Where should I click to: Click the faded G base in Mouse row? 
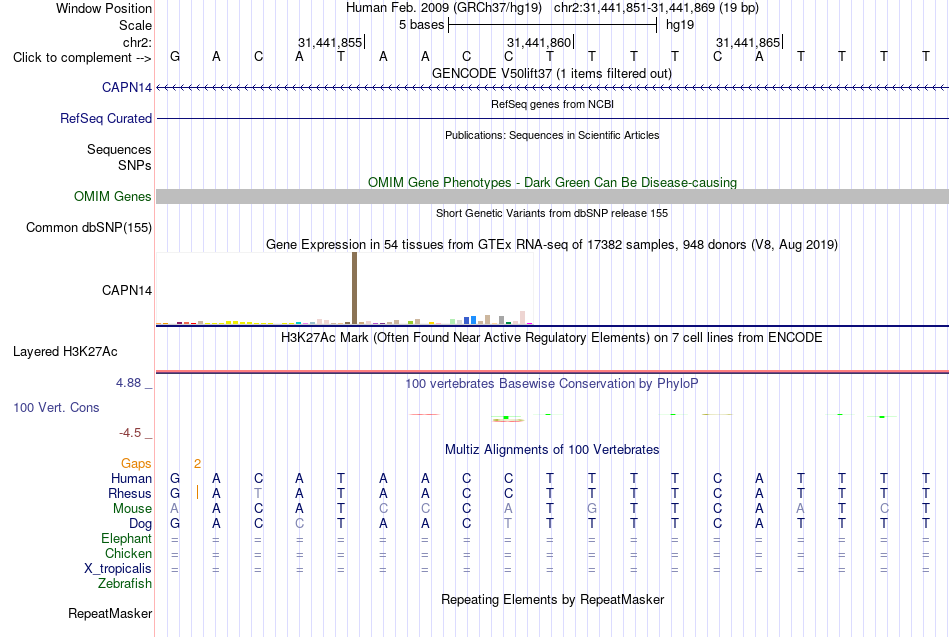click(592, 509)
